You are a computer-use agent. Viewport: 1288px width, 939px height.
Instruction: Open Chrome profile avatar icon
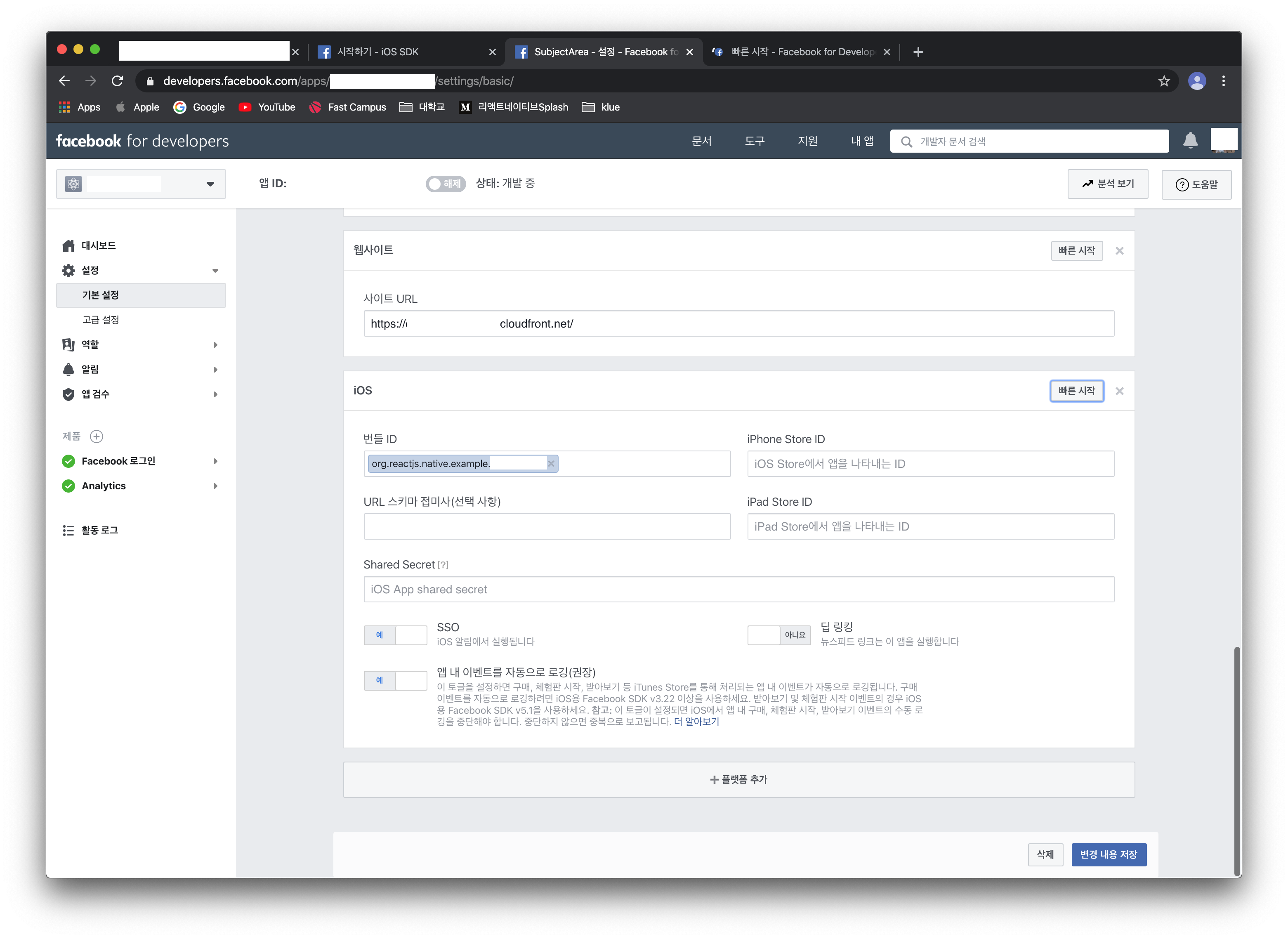click(1196, 81)
